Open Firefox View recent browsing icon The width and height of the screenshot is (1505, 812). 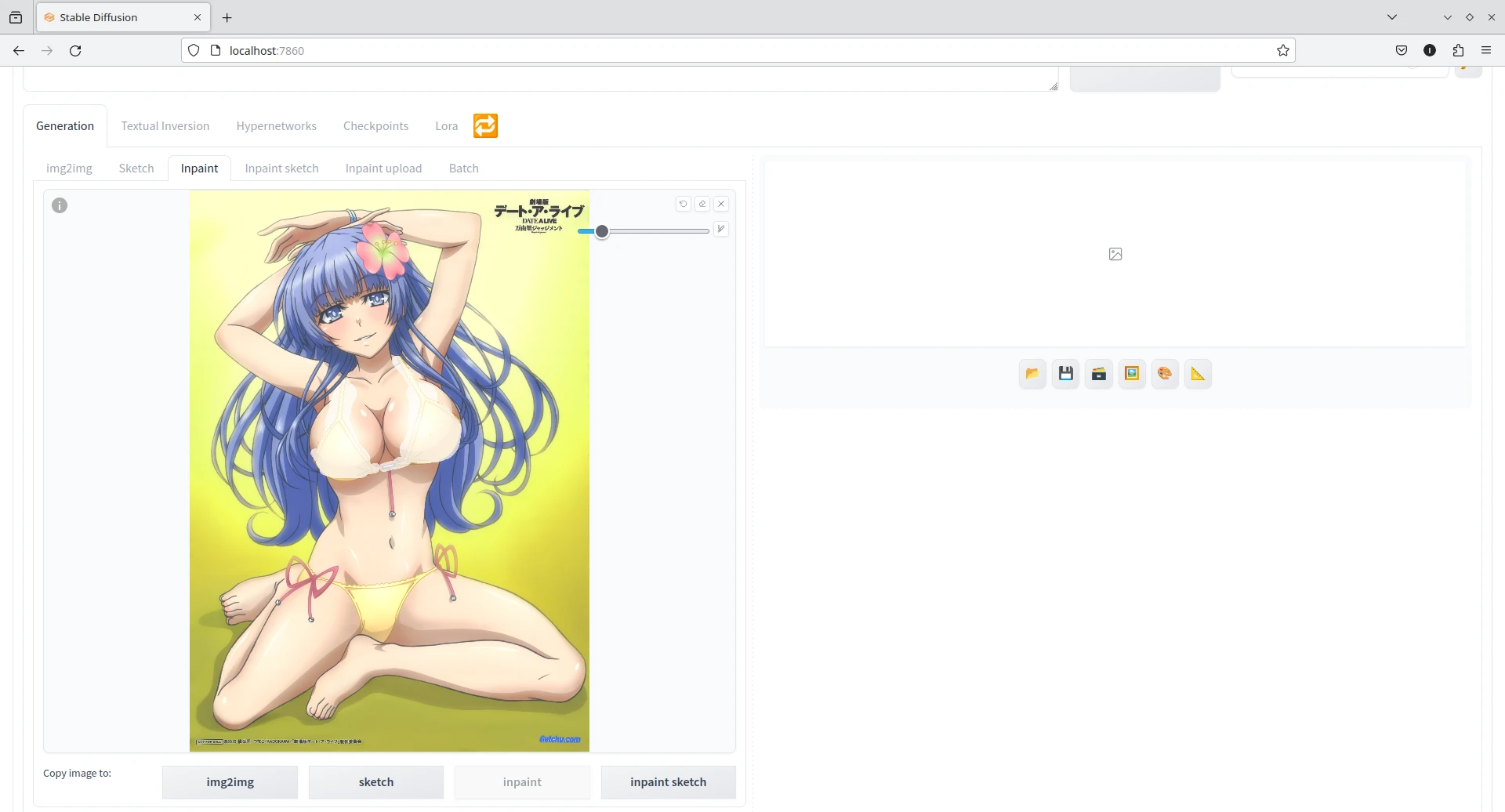[16, 17]
